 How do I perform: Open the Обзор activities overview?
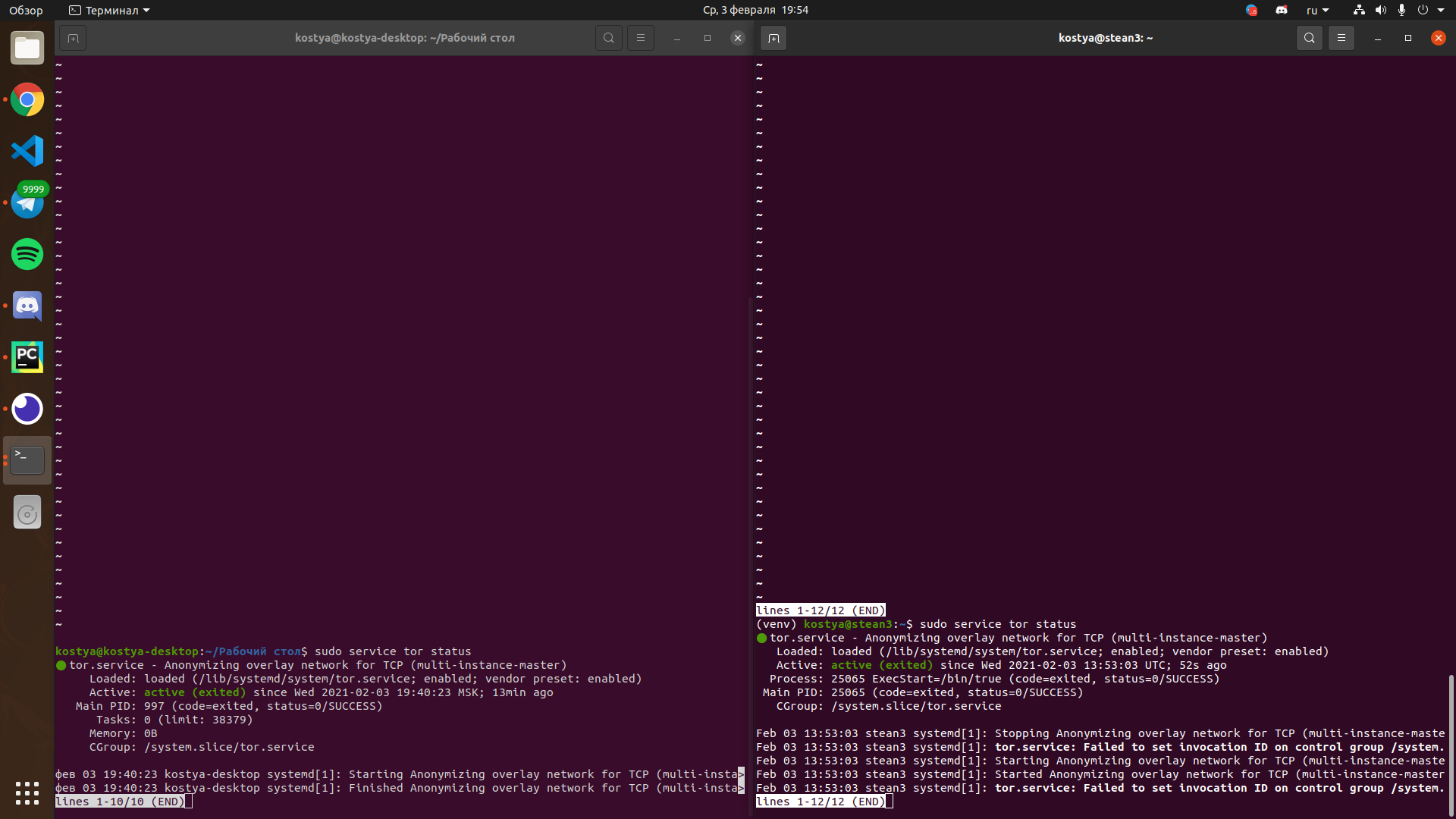(26, 10)
